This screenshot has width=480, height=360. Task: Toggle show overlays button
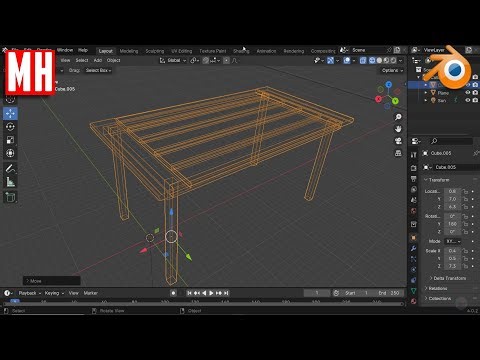click(347, 60)
